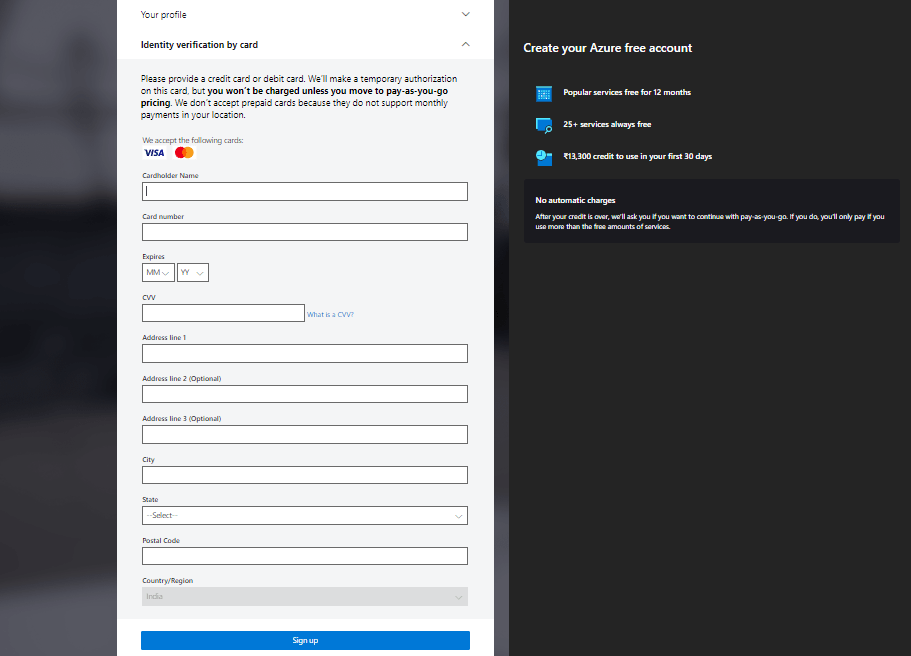Viewport: 911px width, 656px height.
Task: Collapse Identity verification by card section
Action: pos(465,45)
